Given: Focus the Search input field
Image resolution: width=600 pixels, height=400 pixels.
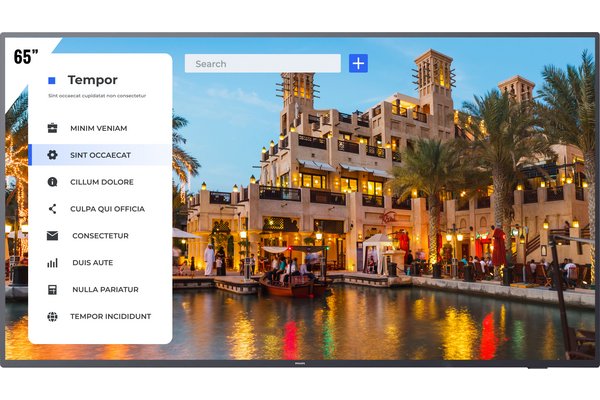Looking at the screenshot, I should [262, 63].
